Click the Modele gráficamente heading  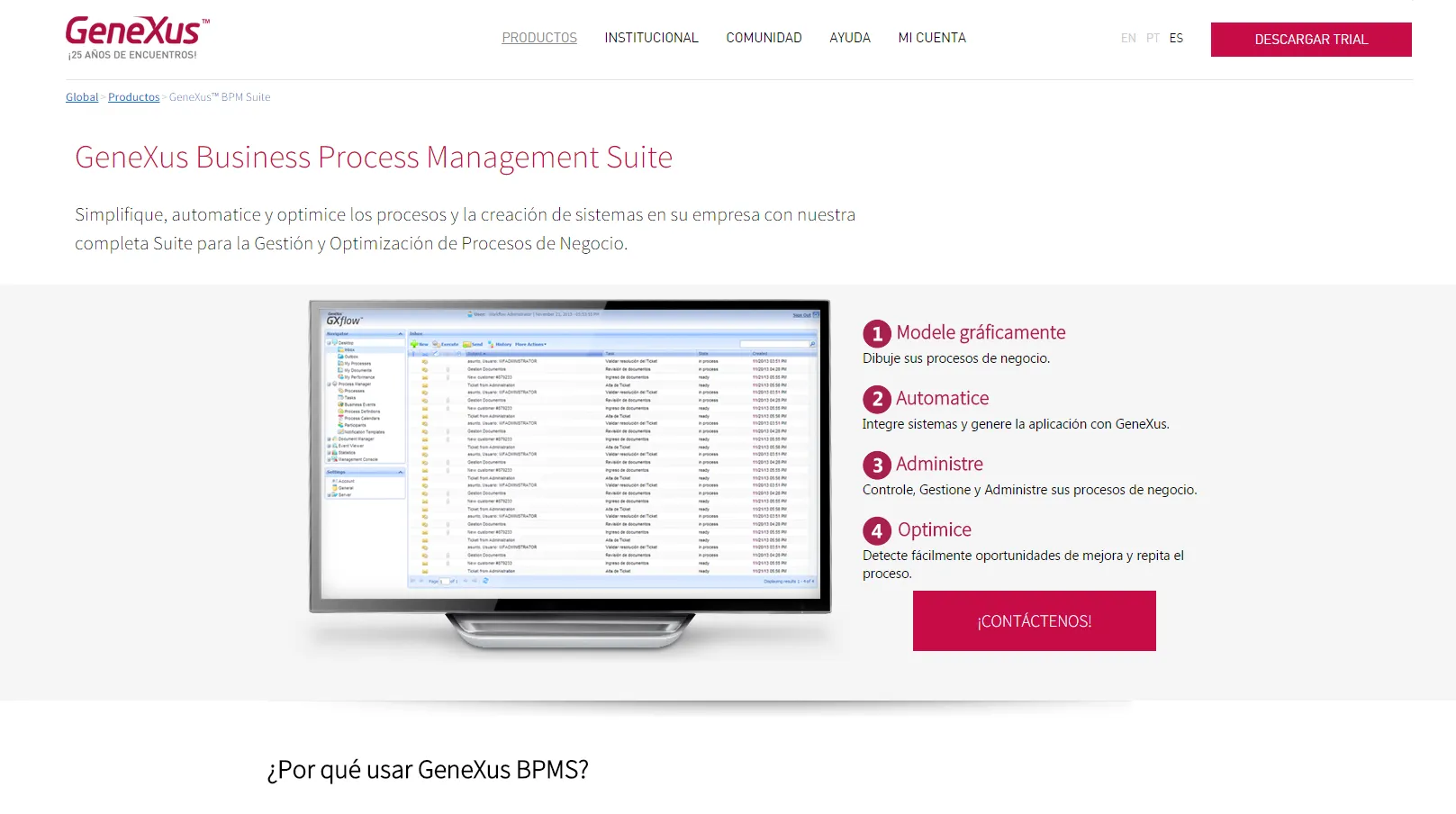981,332
